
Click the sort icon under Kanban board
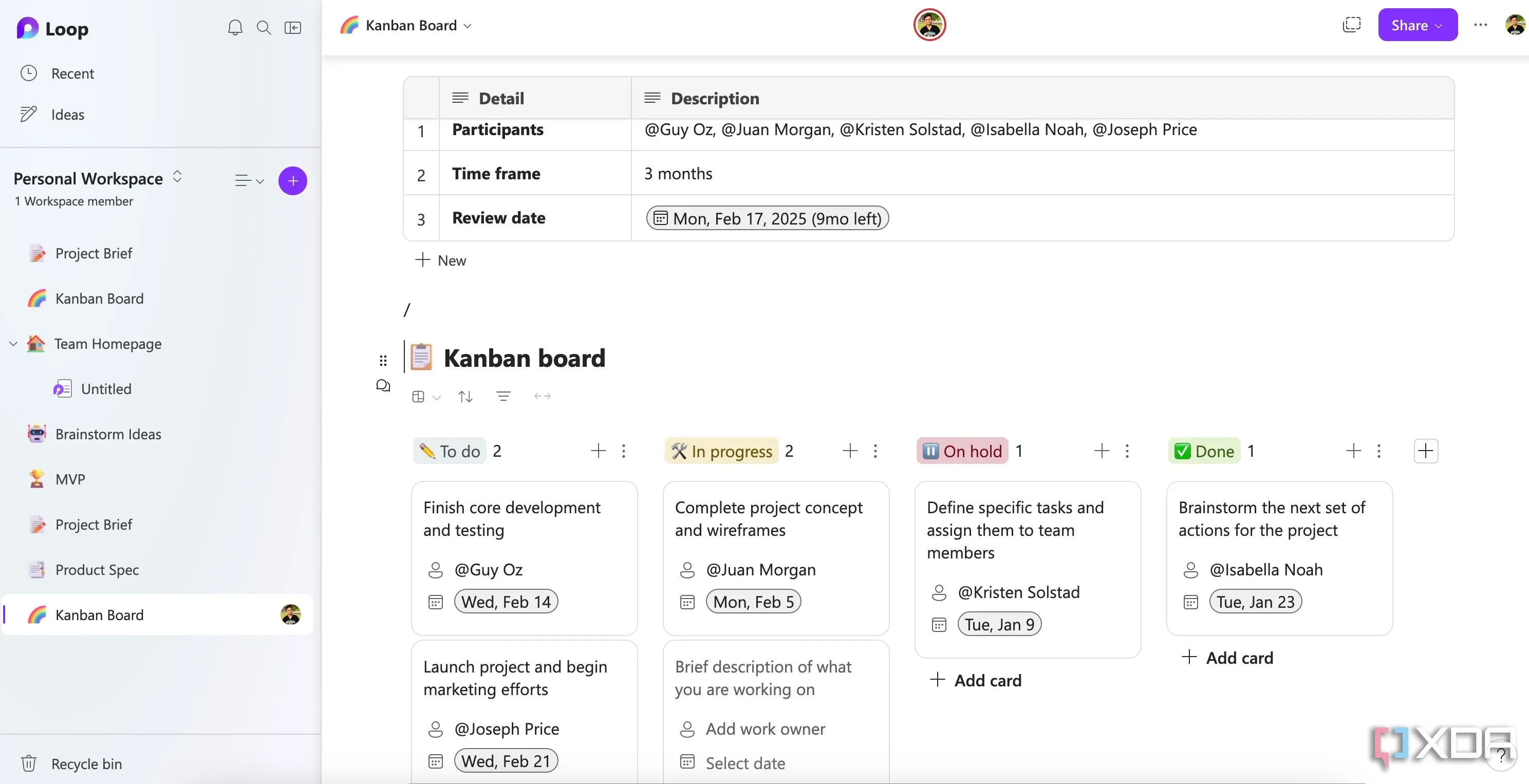click(465, 397)
